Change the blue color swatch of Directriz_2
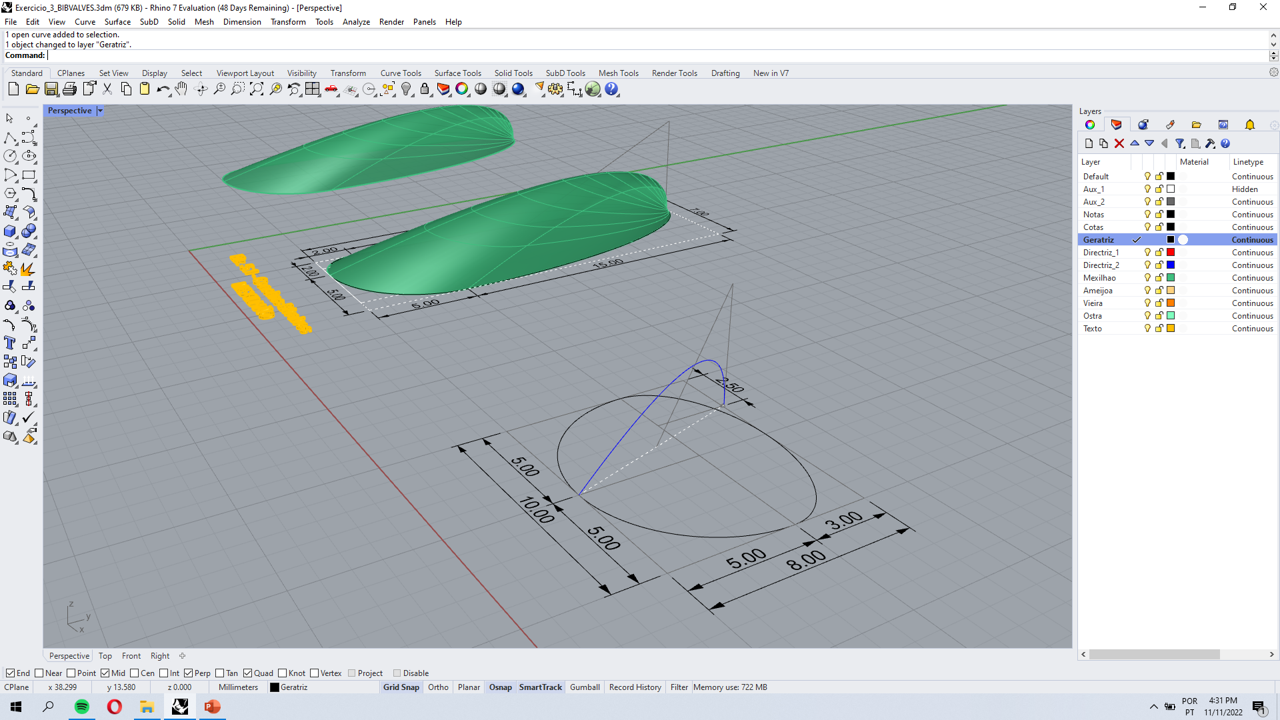1280x720 pixels. (1171, 266)
